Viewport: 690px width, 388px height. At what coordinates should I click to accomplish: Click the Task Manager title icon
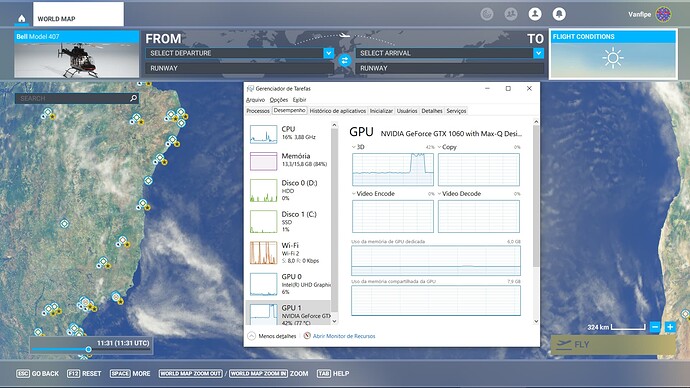250,88
